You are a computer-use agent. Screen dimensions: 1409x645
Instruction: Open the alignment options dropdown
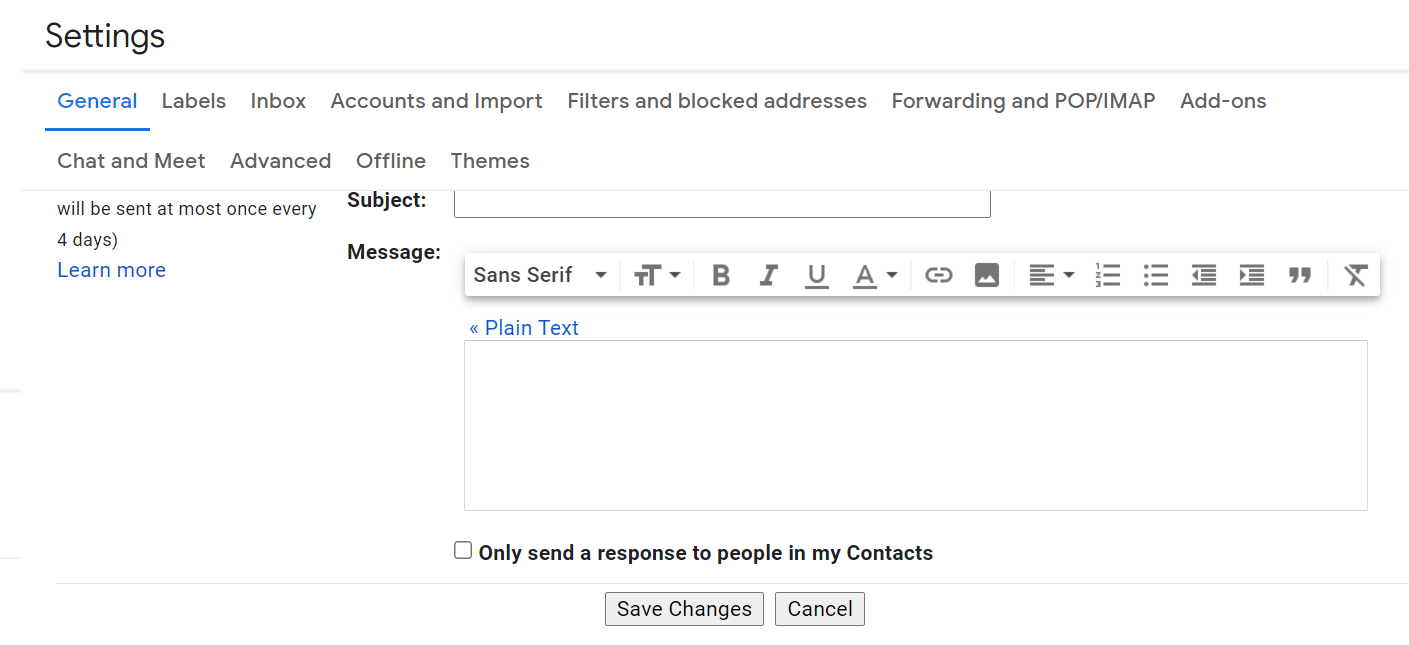click(x=1051, y=275)
